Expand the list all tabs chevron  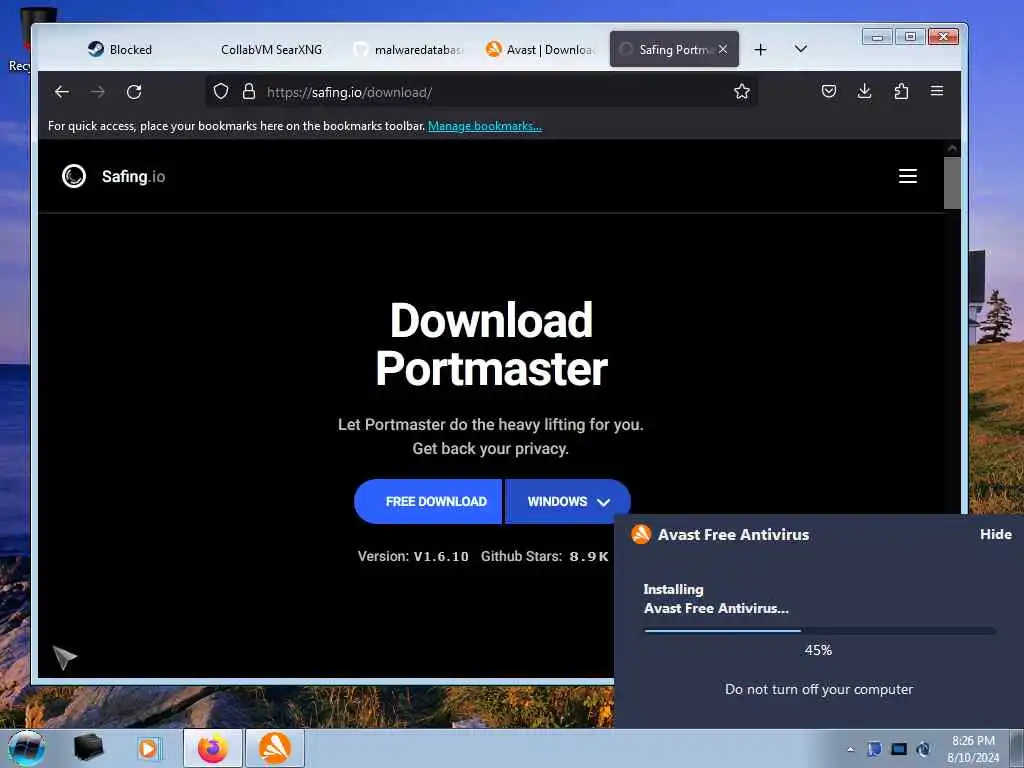click(801, 49)
